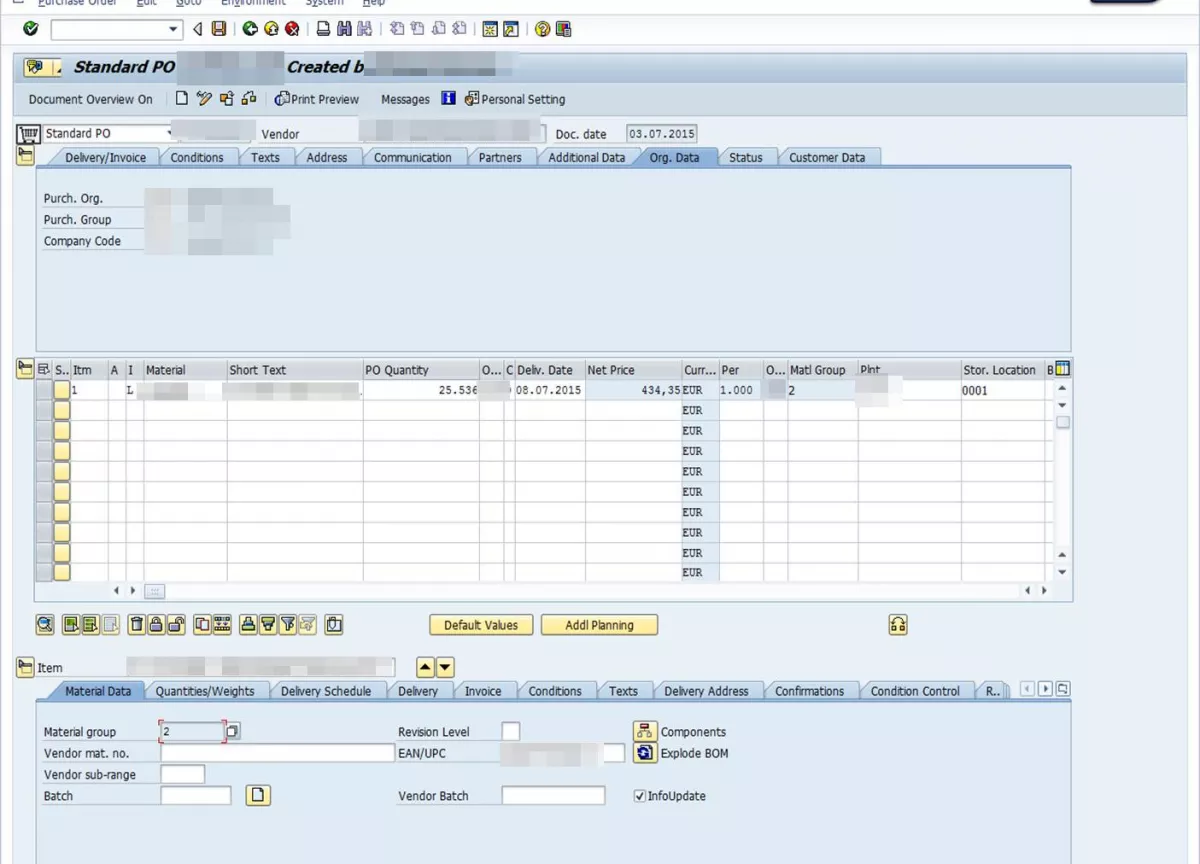Click the Customize Local Layout icon
The width and height of the screenshot is (1200, 864).
562,29
